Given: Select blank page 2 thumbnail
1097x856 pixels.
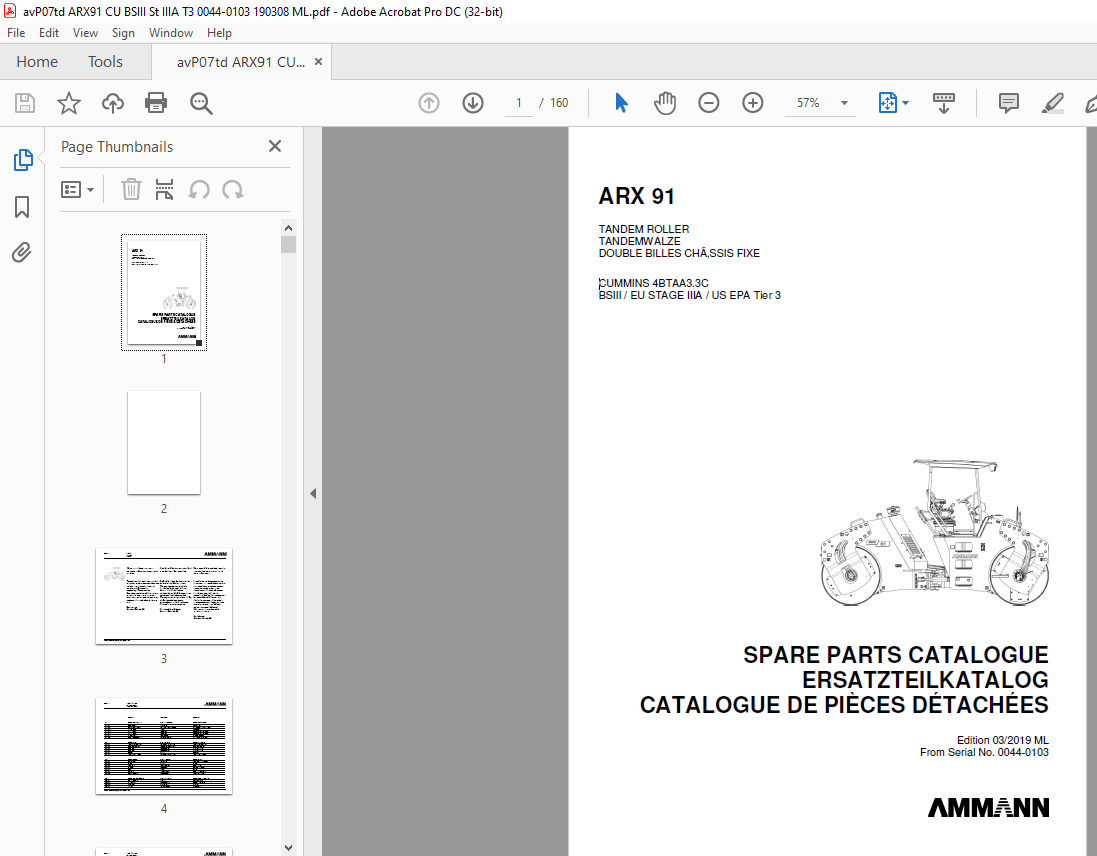Looking at the screenshot, I should (x=164, y=443).
